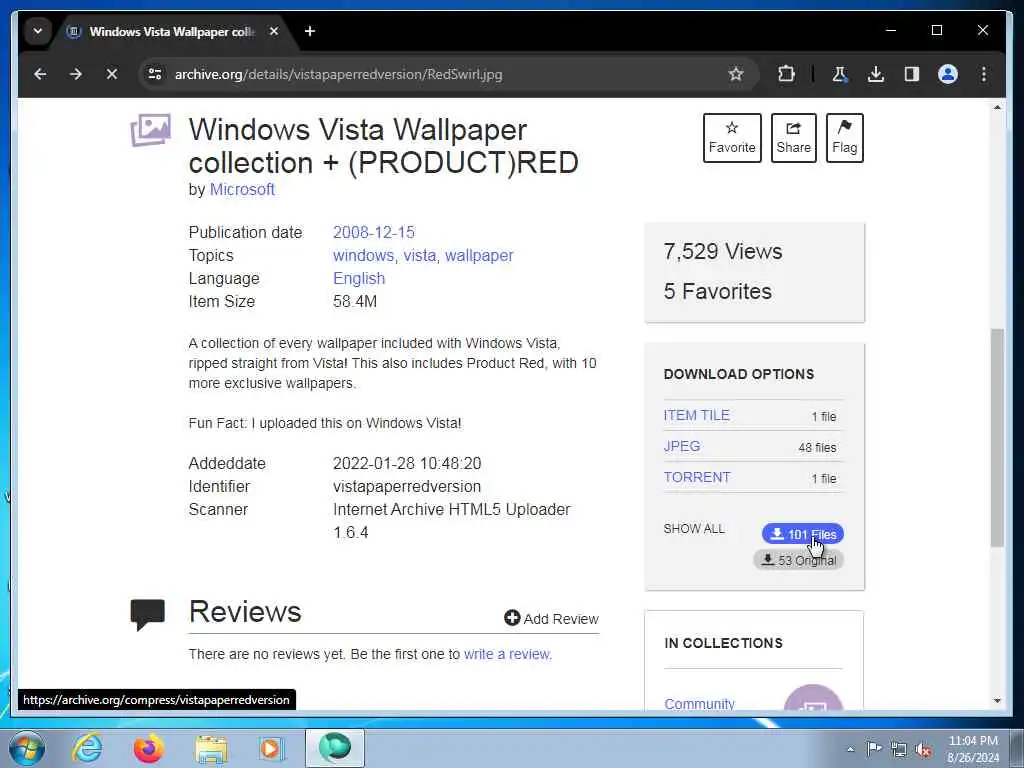Open a new browser tab
This screenshot has height=768, width=1024.
pyautogui.click(x=310, y=31)
